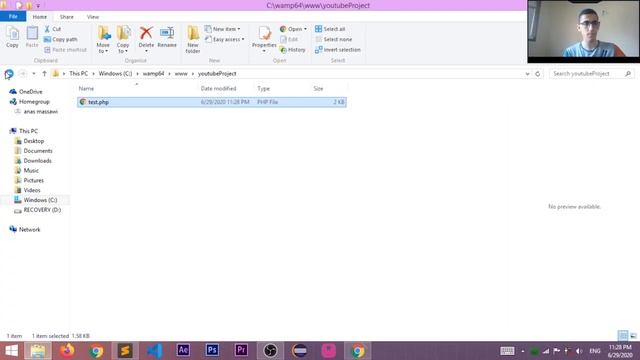Rename the selected file
Viewport: 640px width, 360px height.
coord(167,38)
